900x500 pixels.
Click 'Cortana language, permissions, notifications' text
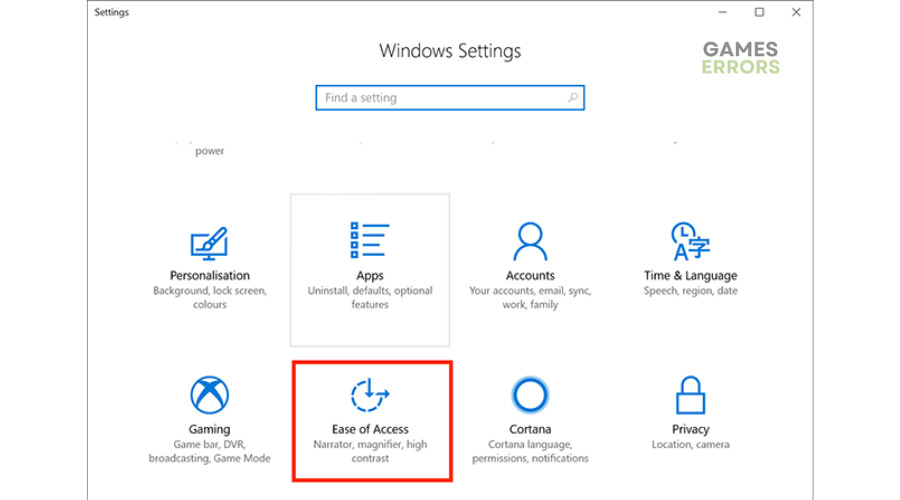point(530,451)
